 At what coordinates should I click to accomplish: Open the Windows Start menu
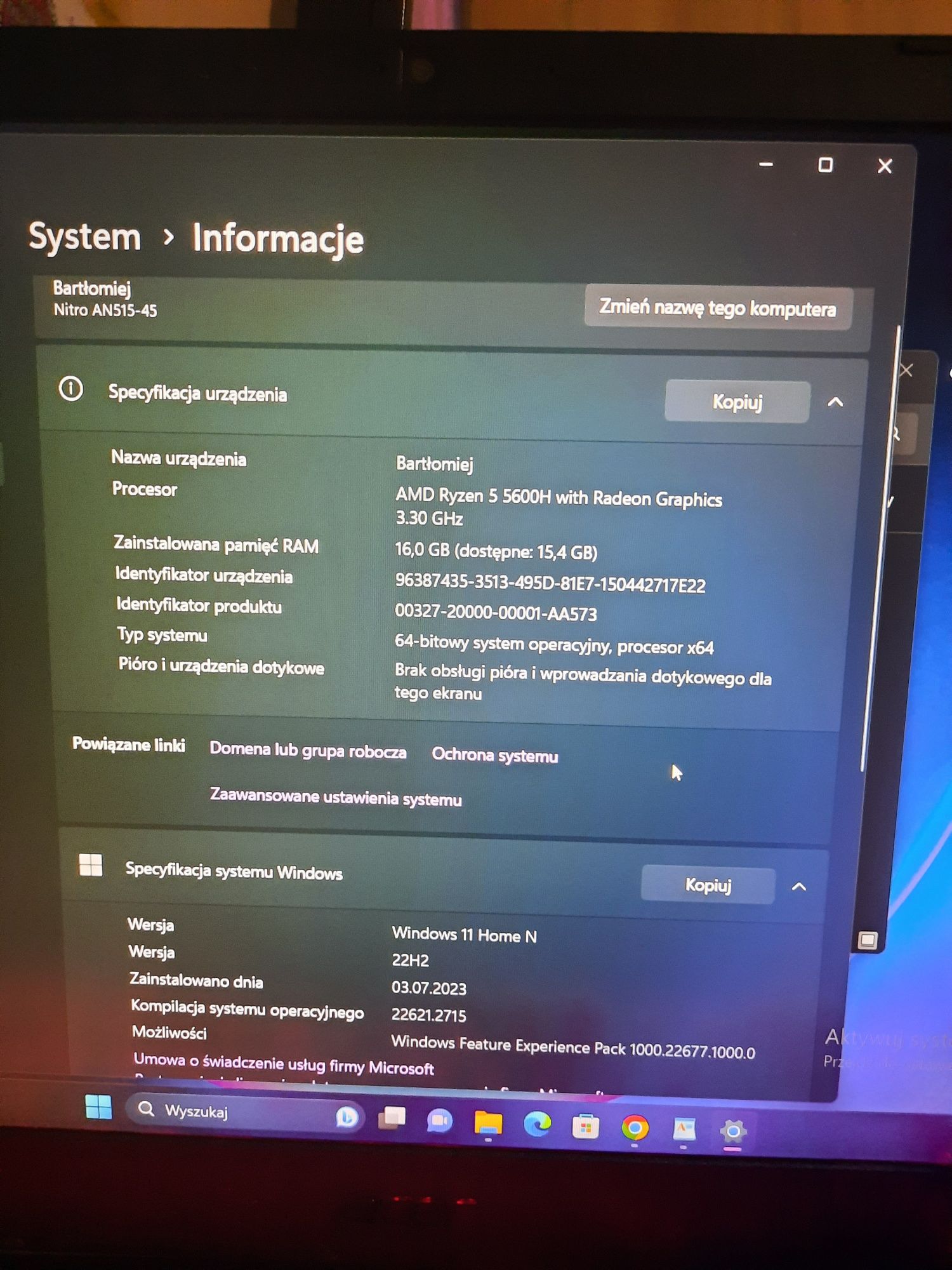pos(98,1107)
